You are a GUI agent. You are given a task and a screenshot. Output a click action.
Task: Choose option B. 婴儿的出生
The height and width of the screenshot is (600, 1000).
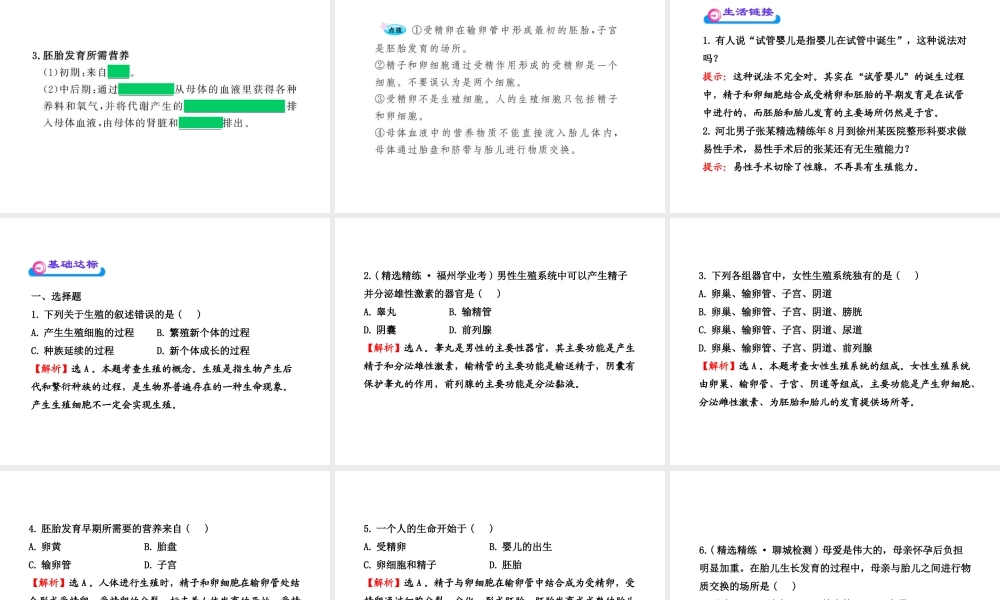tap(520, 546)
